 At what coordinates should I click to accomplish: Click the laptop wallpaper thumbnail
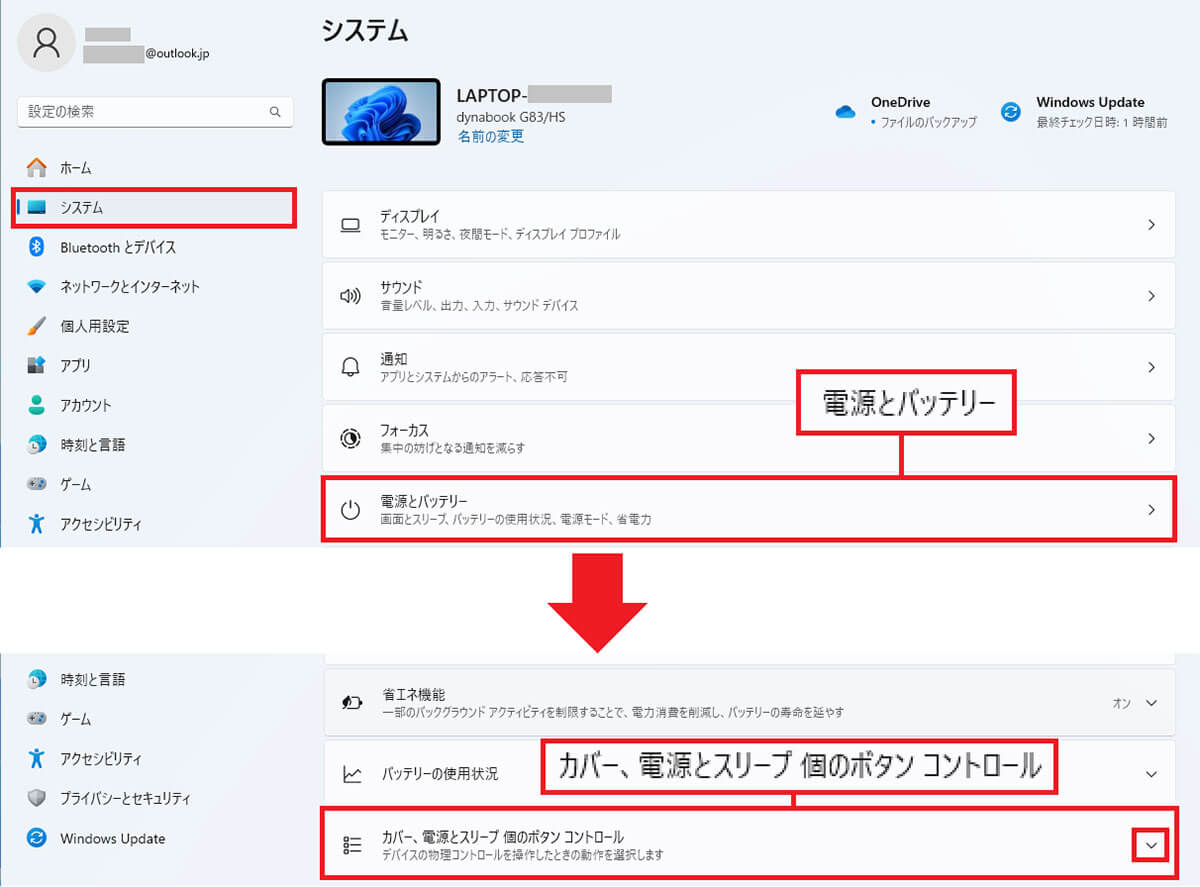[380, 112]
